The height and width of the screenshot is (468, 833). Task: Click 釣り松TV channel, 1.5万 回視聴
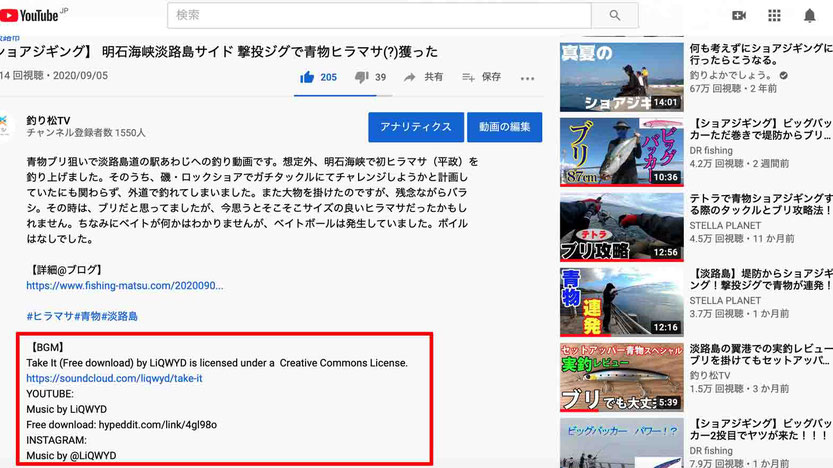click(x=710, y=376)
